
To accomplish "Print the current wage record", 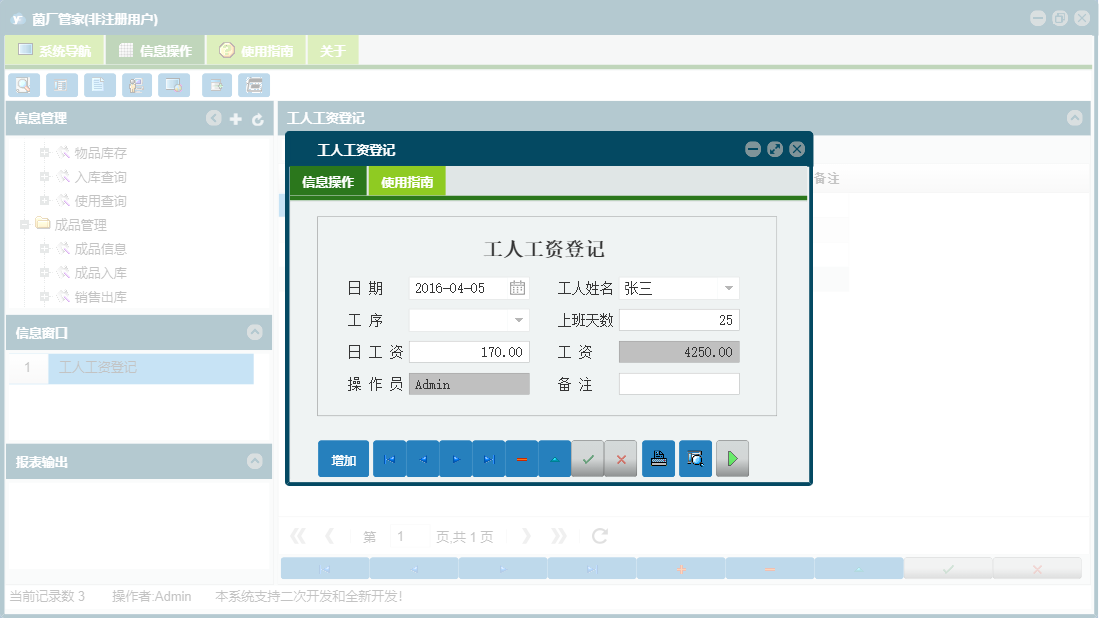I will tap(658, 458).
